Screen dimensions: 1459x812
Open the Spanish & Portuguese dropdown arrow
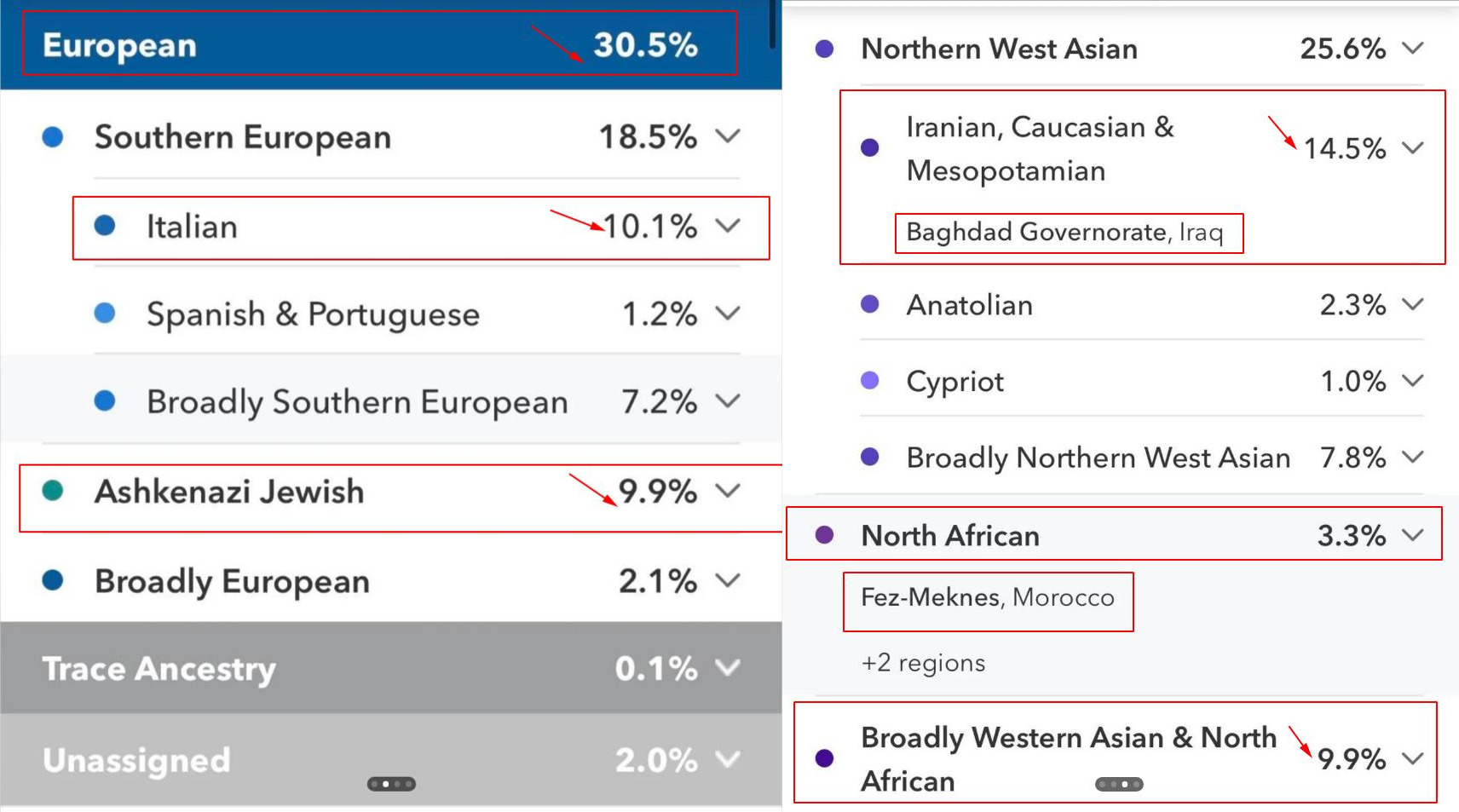click(x=728, y=314)
